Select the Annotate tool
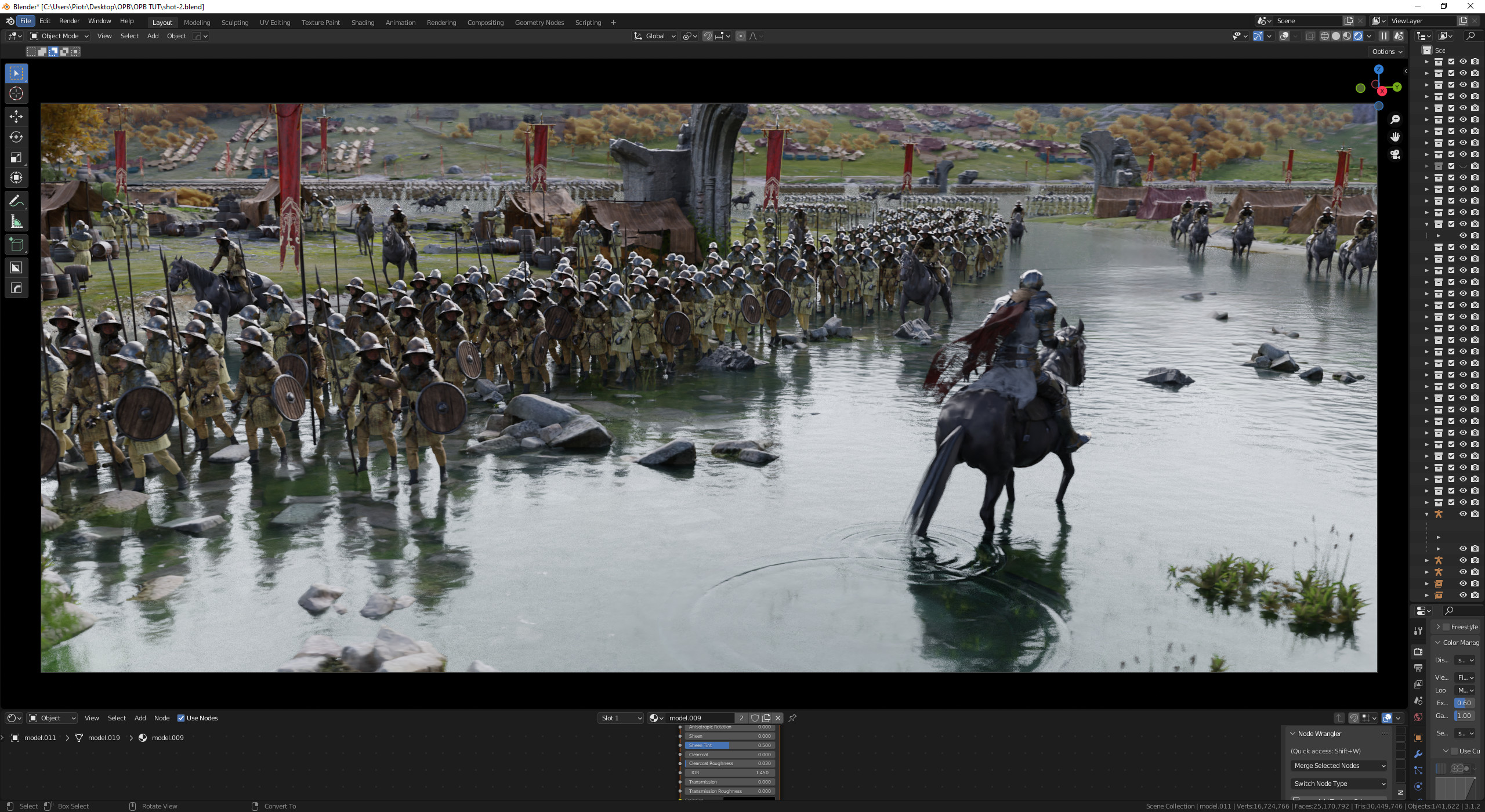 point(16,201)
